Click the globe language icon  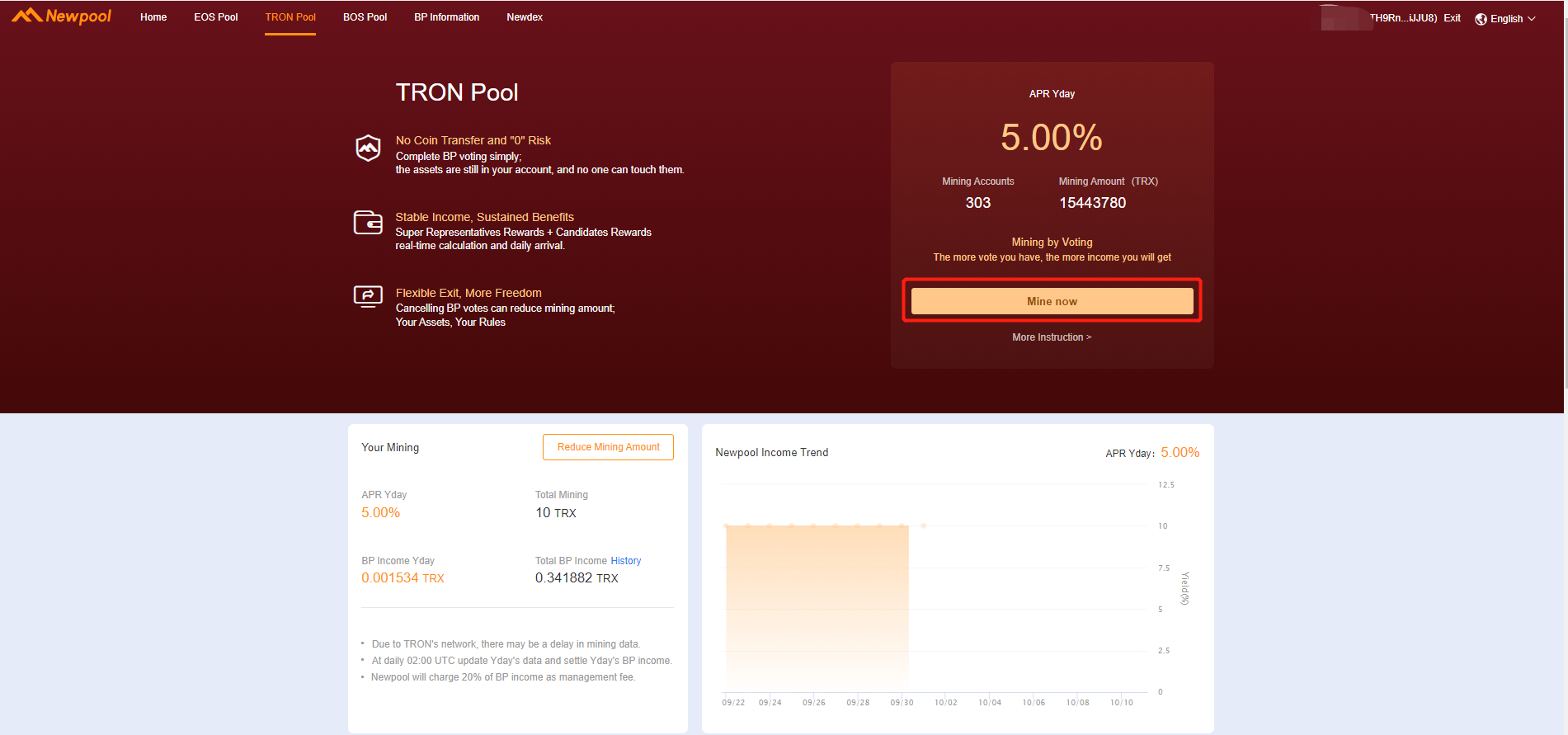tap(1481, 19)
